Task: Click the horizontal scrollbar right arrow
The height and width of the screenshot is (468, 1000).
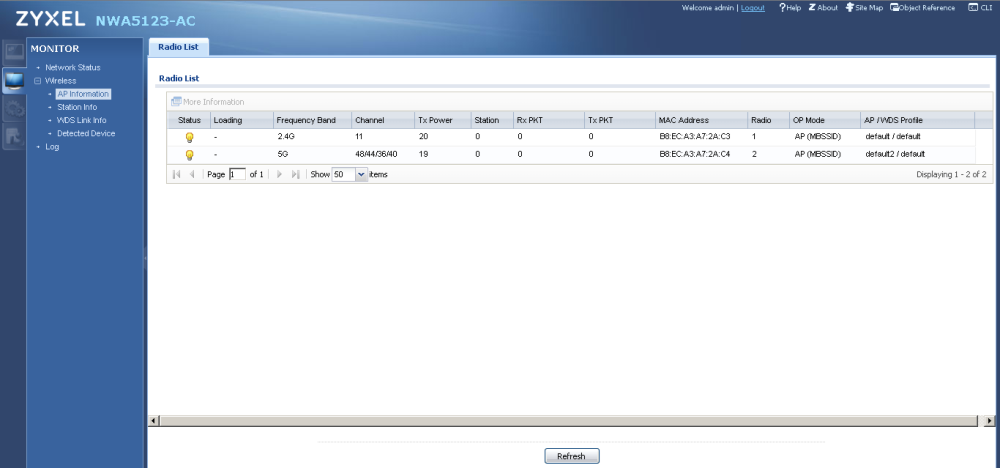Action: coord(989,421)
